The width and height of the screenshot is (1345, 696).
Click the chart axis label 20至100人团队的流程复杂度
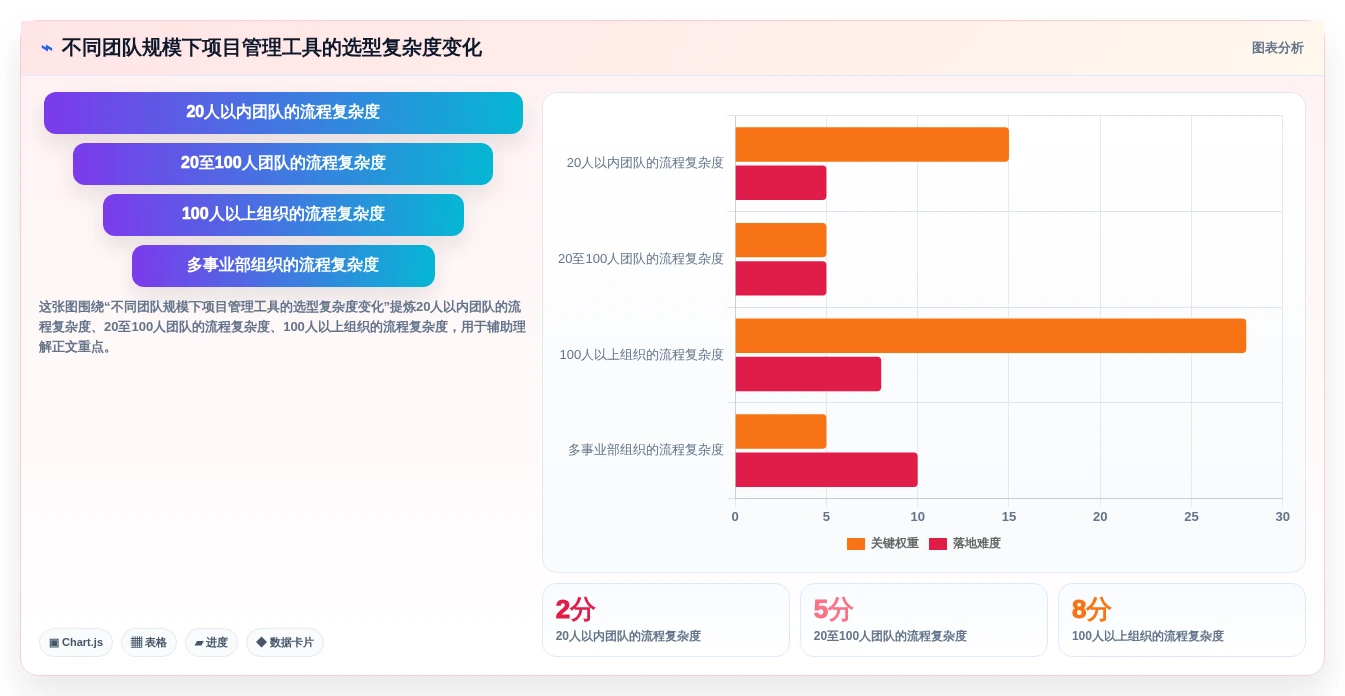point(641,259)
